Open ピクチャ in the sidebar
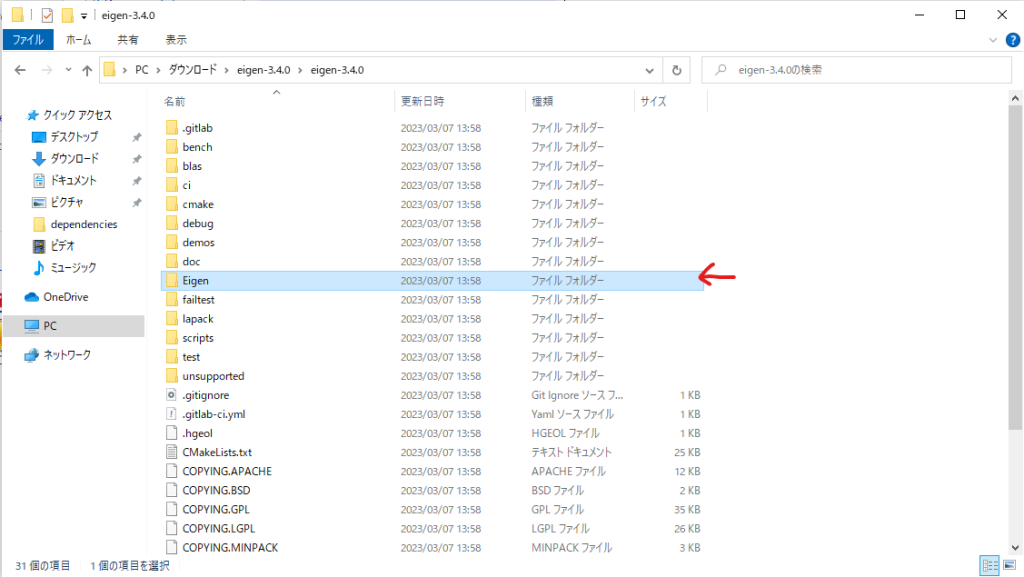 point(66,202)
